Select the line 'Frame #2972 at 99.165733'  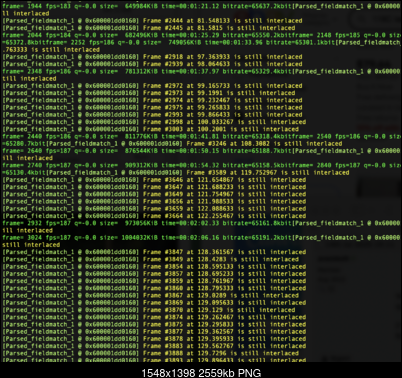(152, 86)
